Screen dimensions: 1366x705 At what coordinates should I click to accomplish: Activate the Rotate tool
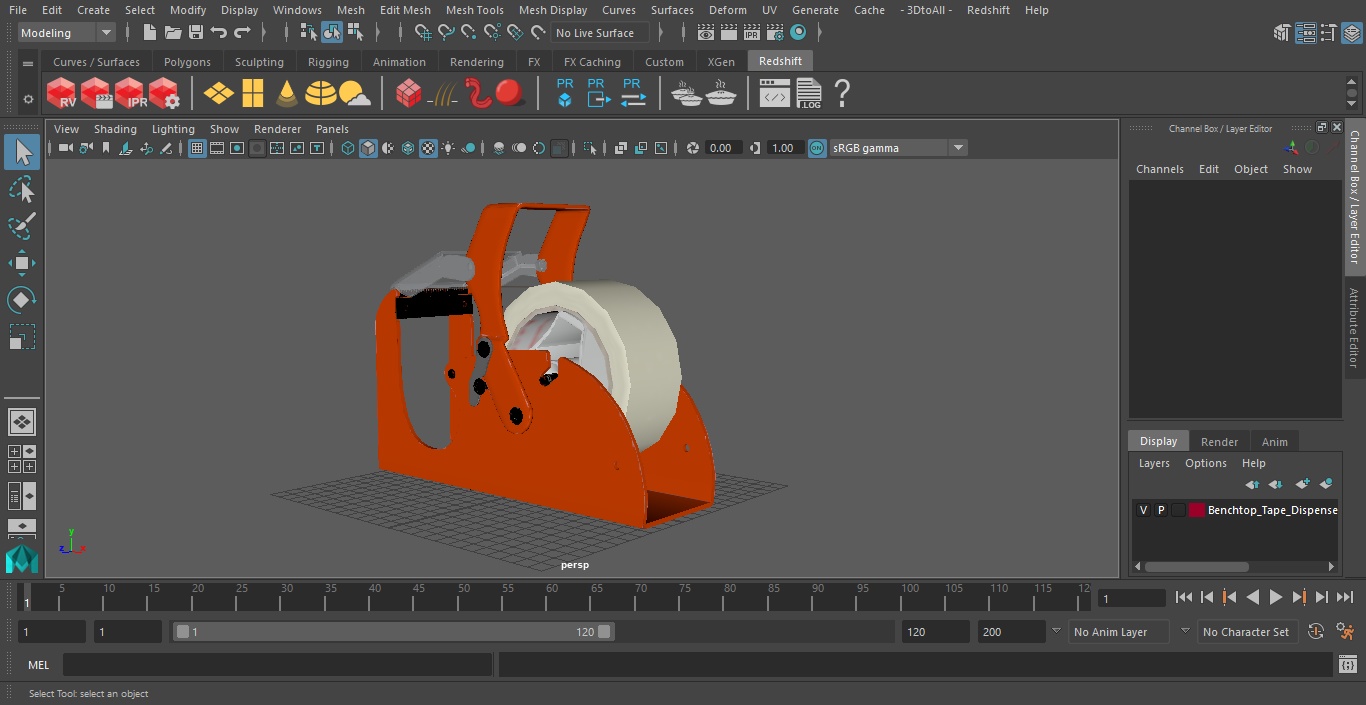pos(21,299)
